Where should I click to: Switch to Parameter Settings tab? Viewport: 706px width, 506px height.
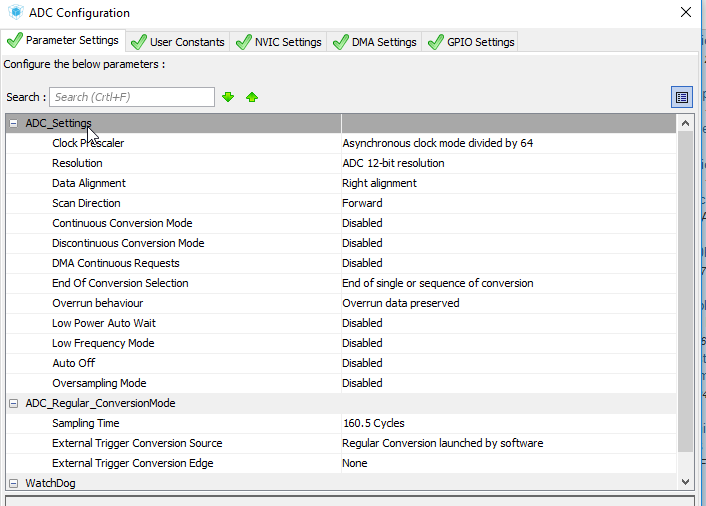63,41
